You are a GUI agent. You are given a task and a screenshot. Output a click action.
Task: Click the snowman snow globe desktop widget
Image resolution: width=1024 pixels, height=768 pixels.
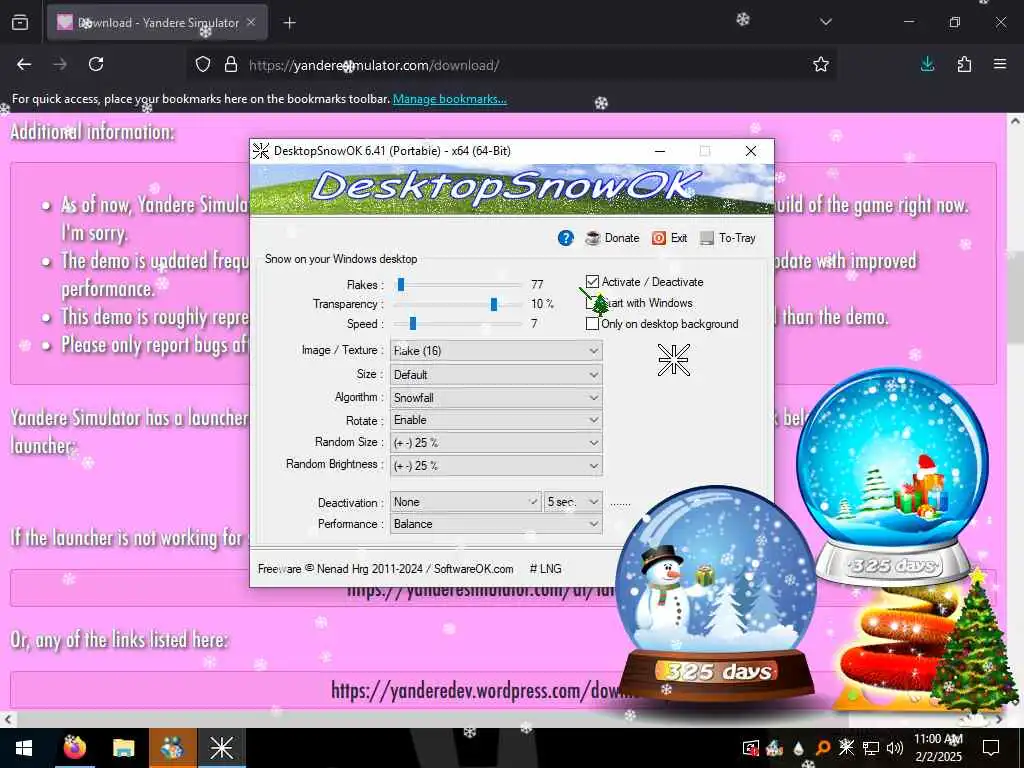click(715, 594)
